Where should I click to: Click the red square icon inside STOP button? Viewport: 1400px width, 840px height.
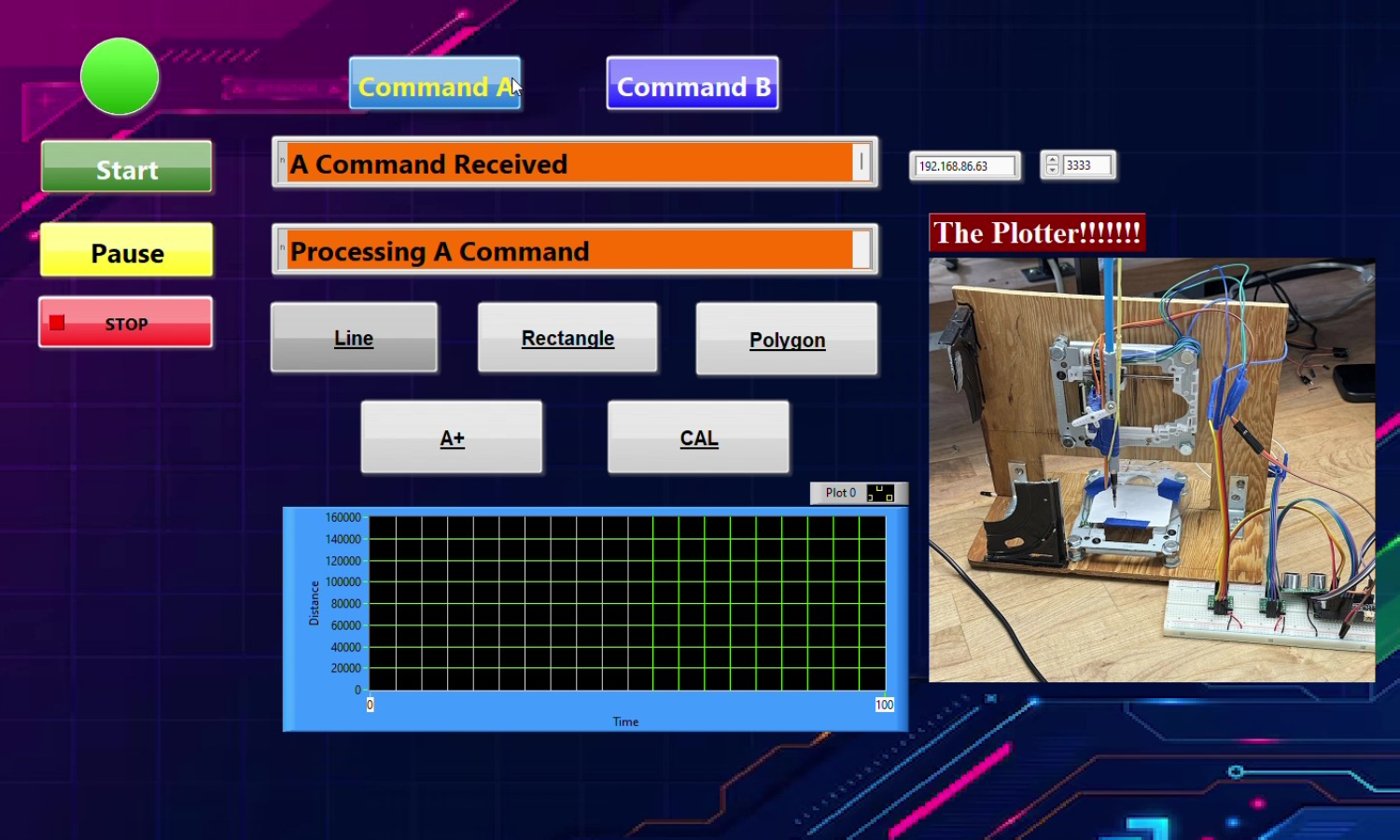(x=57, y=322)
